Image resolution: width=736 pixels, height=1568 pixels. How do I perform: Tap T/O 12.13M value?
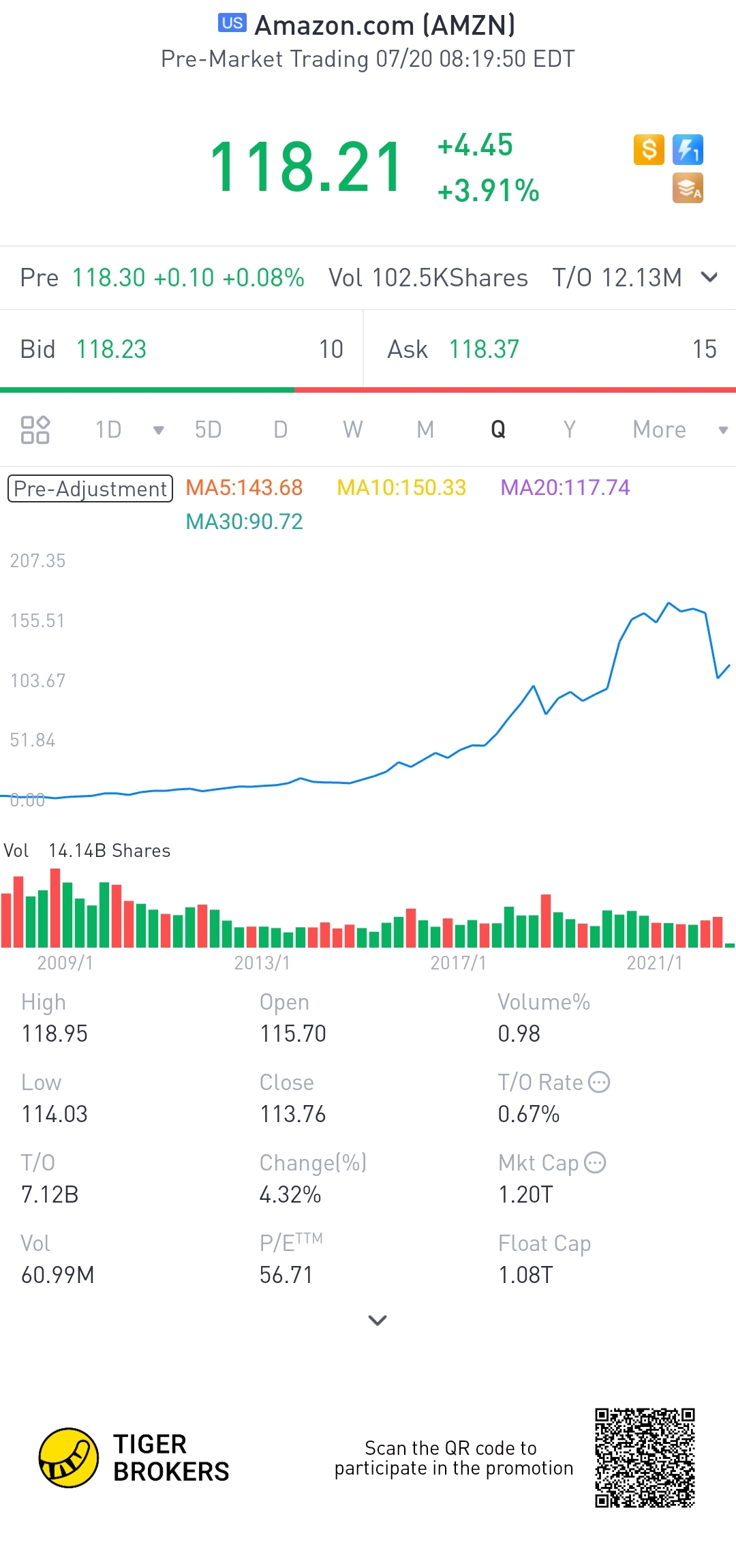pyautogui.click(x=617, y=277)
